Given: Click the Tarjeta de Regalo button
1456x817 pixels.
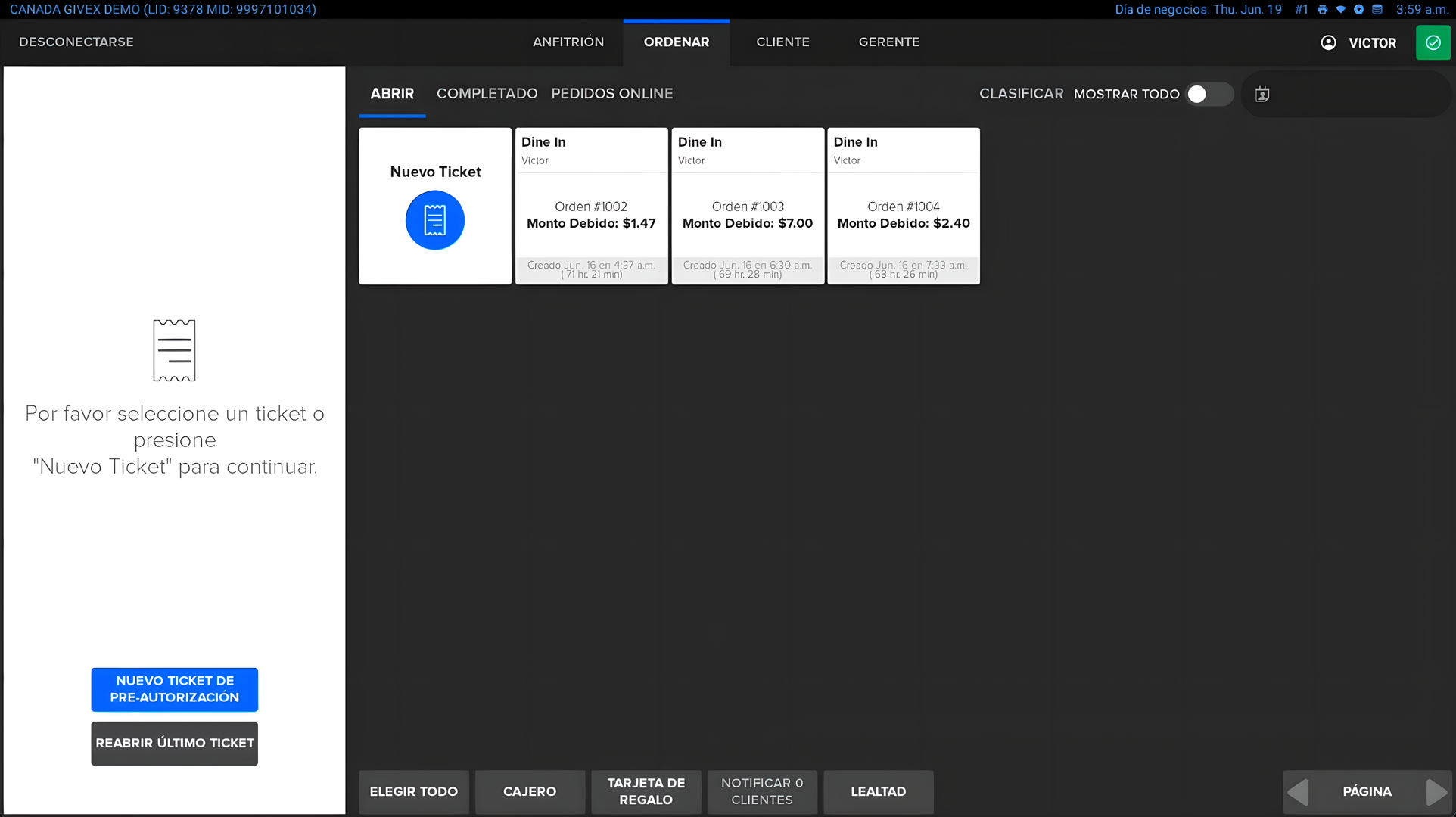Looking at the screenshot, I should 646,791.
